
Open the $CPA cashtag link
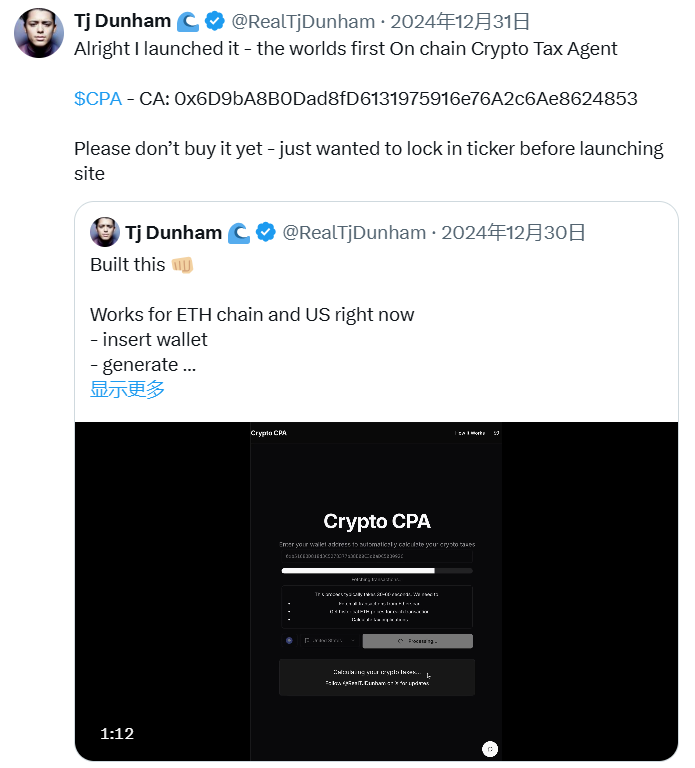pos(98,98)
